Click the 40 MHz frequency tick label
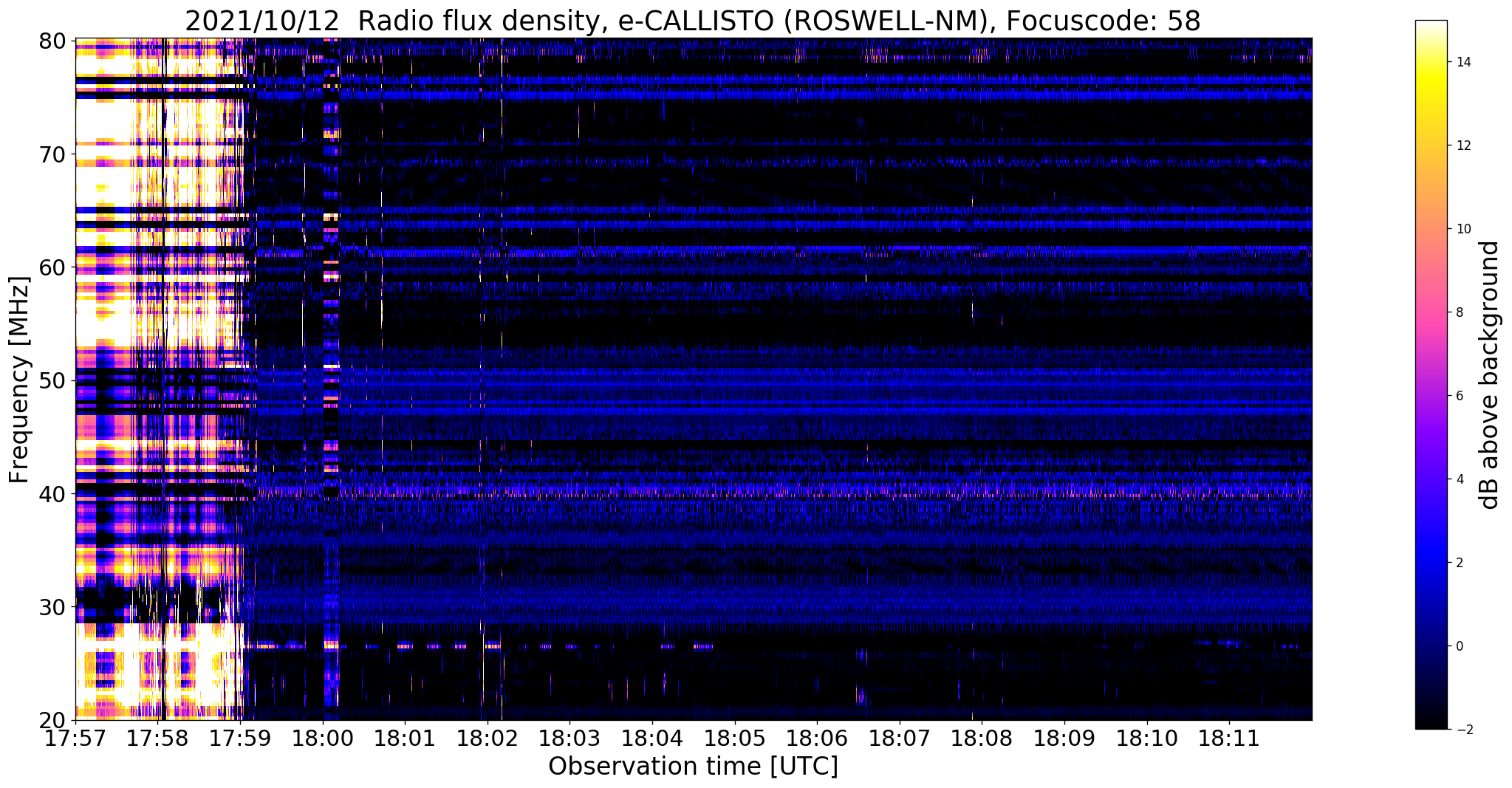This screenshot has height=788, width=1512. click(x=52, y=493)
